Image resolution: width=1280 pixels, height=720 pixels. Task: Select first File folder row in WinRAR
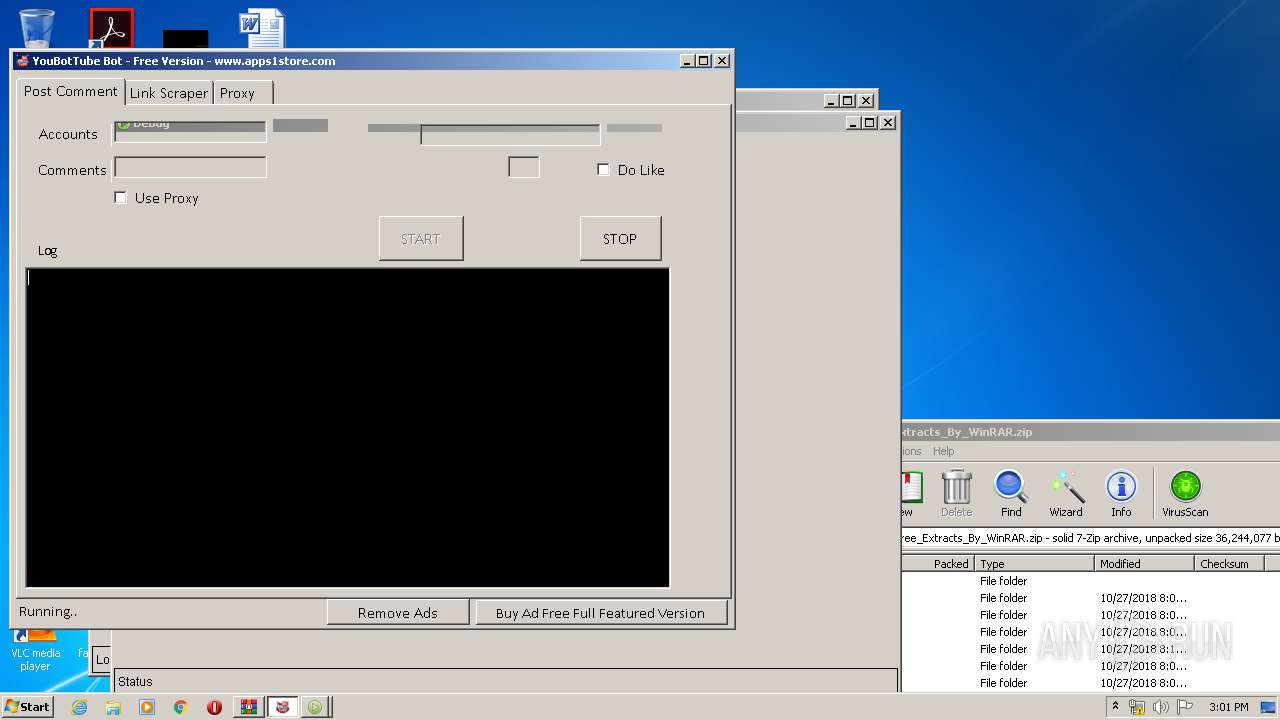click(x=1090, y=581)
